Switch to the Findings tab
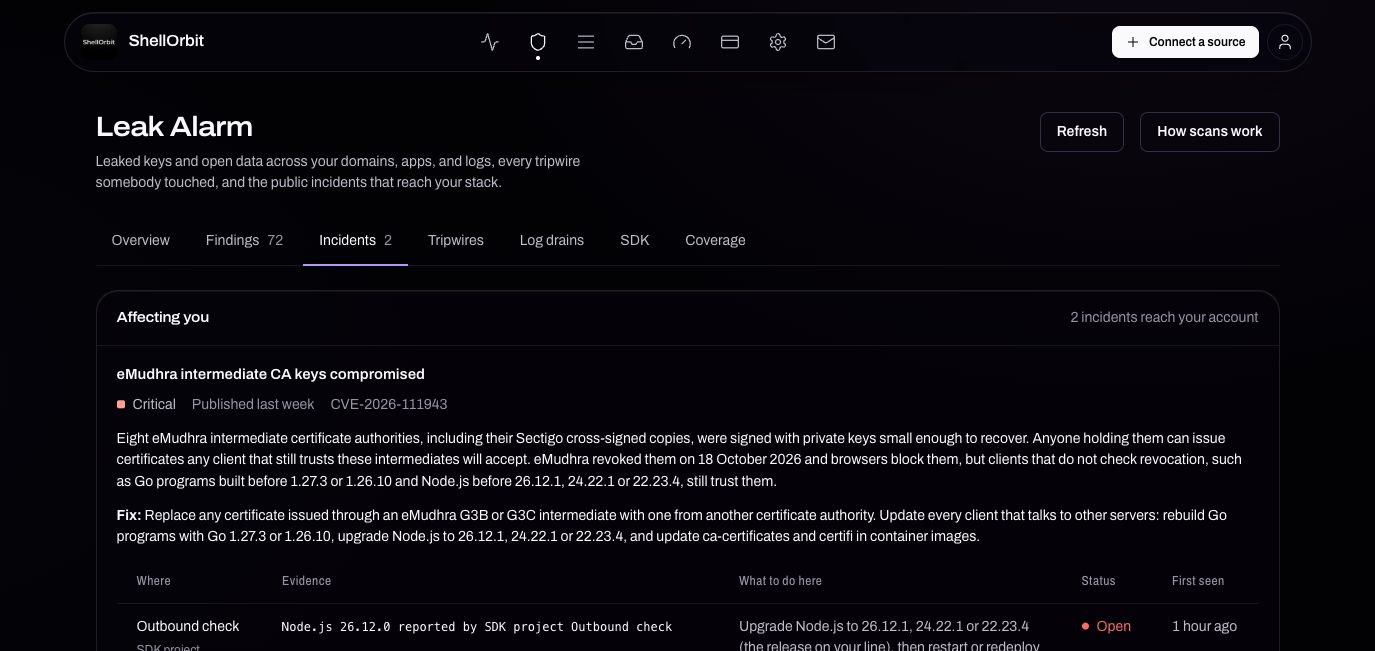 coord(244,240)
